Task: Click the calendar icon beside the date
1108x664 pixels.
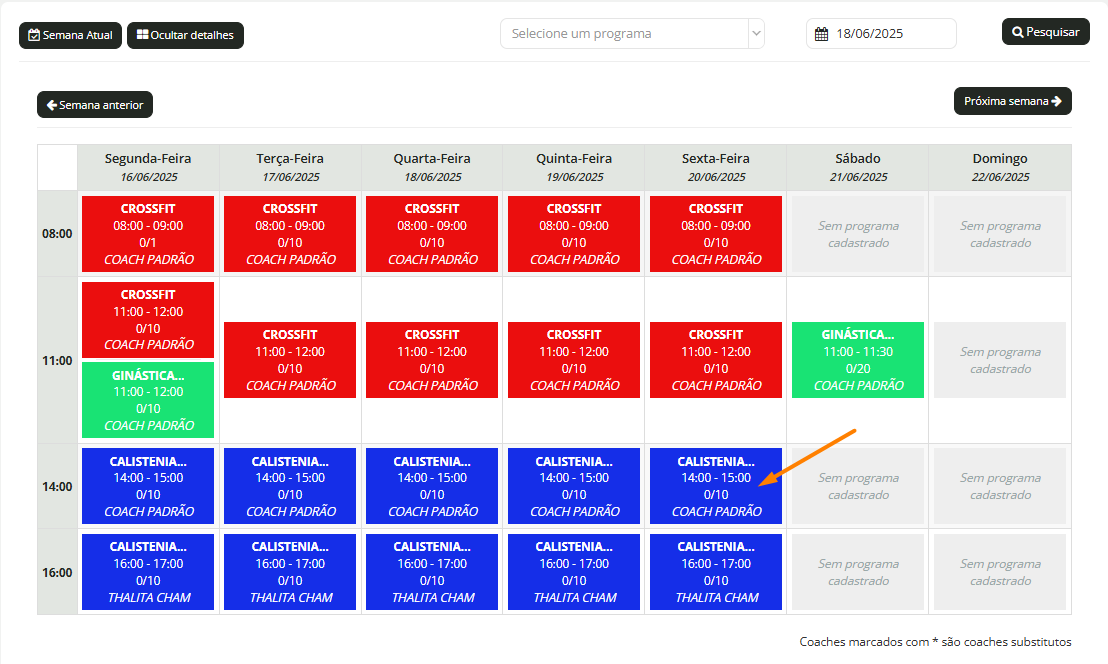Action: [821, 34]
